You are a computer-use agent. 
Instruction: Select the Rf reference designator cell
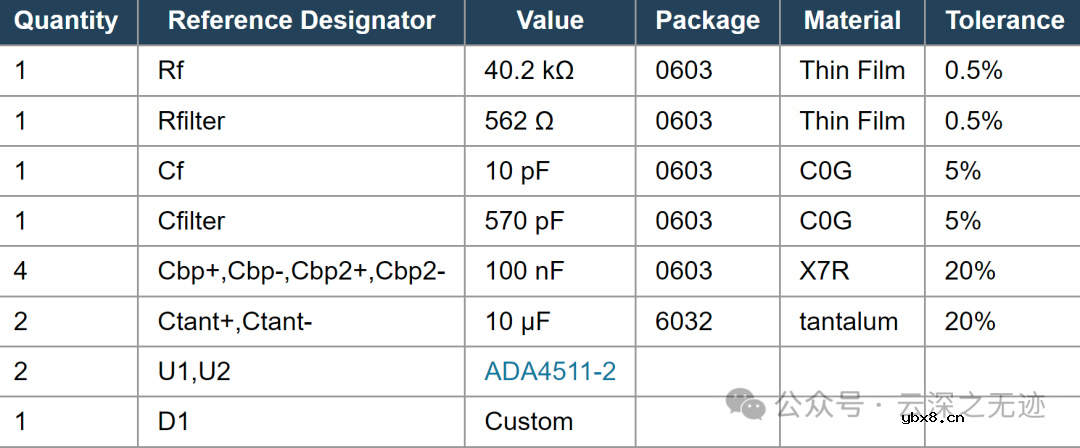point(171,71)
